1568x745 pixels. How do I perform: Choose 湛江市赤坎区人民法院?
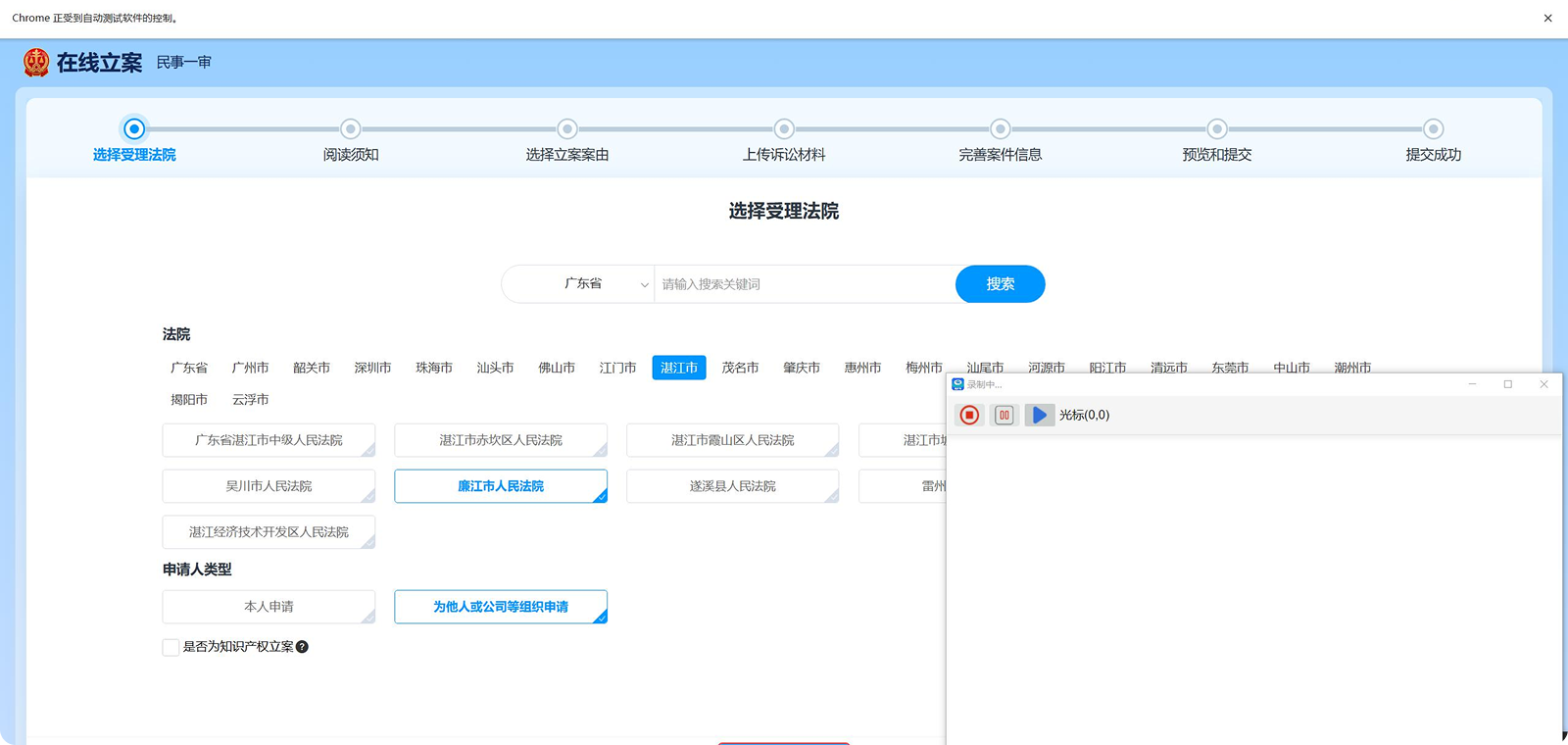click(501, 440)
